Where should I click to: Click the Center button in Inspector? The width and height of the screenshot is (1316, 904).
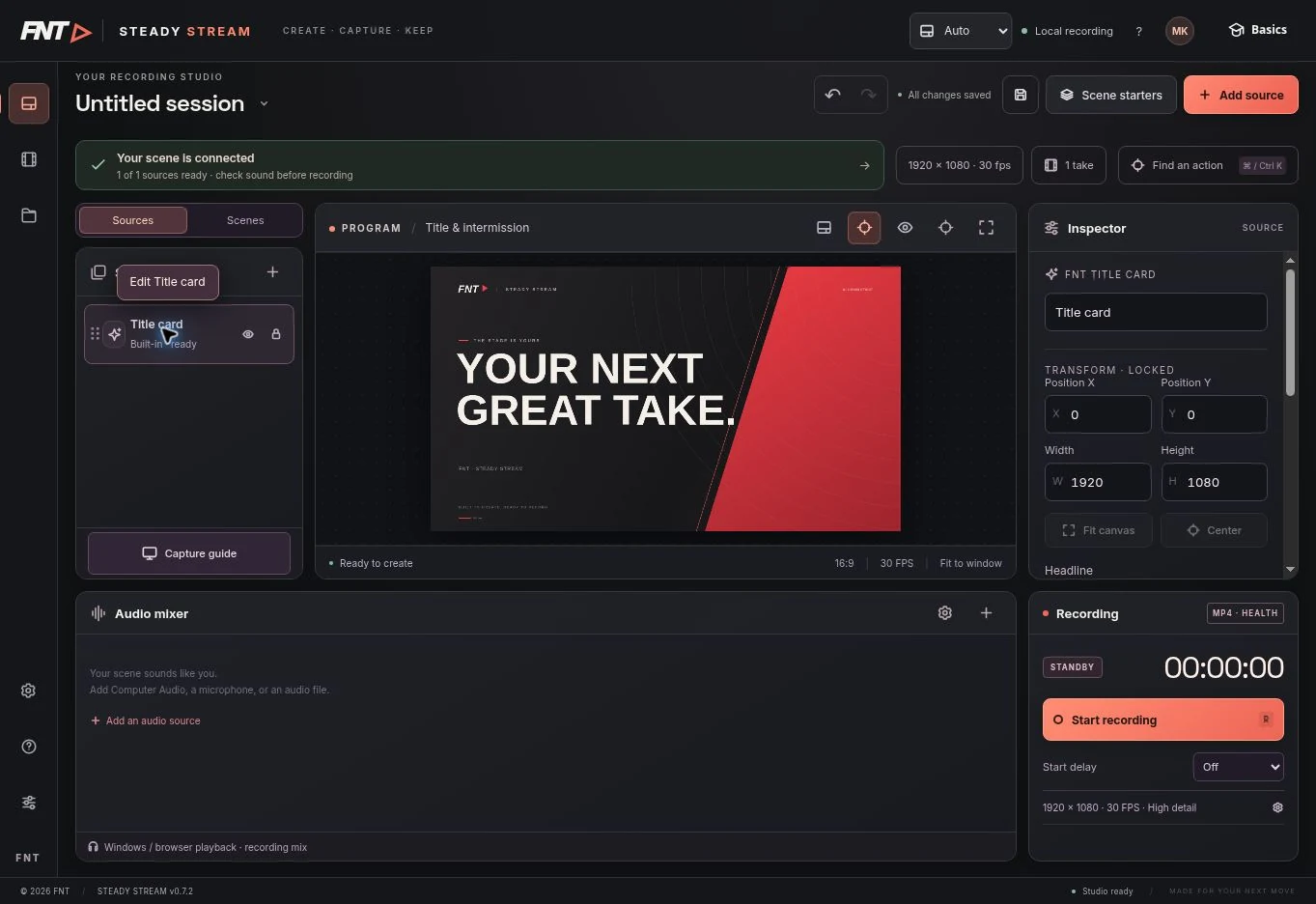[1215, 530]
